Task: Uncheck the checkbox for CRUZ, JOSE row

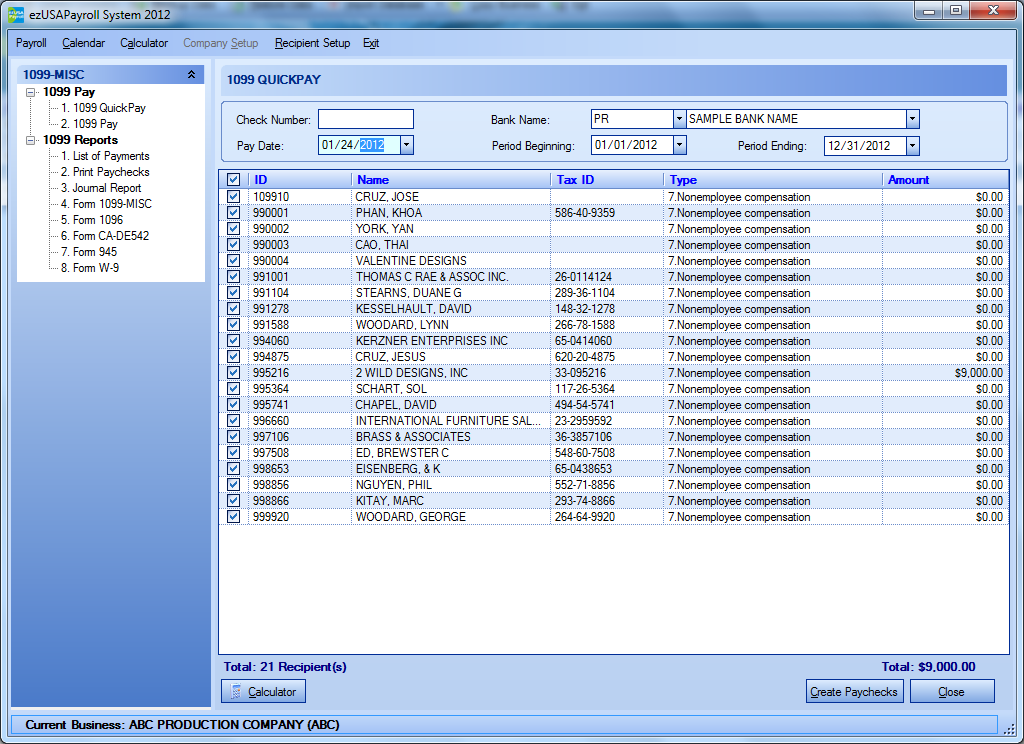Action: point(233,197)
